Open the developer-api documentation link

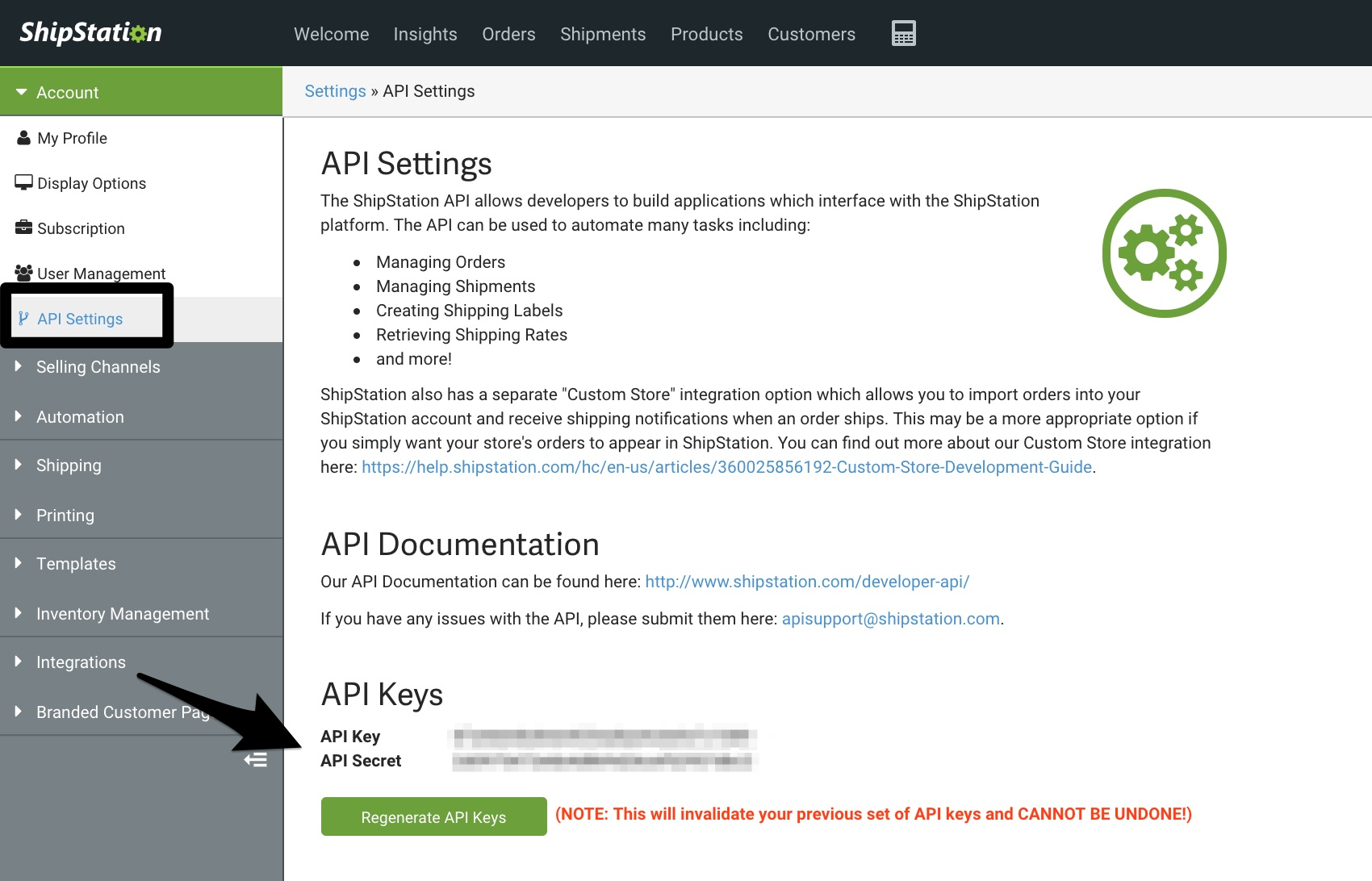pos(807,582)
